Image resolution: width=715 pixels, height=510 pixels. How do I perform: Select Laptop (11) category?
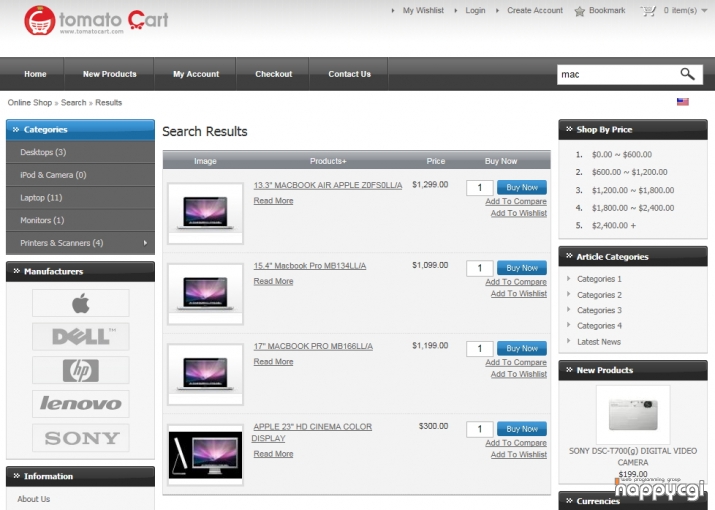[x=80, y=198]
